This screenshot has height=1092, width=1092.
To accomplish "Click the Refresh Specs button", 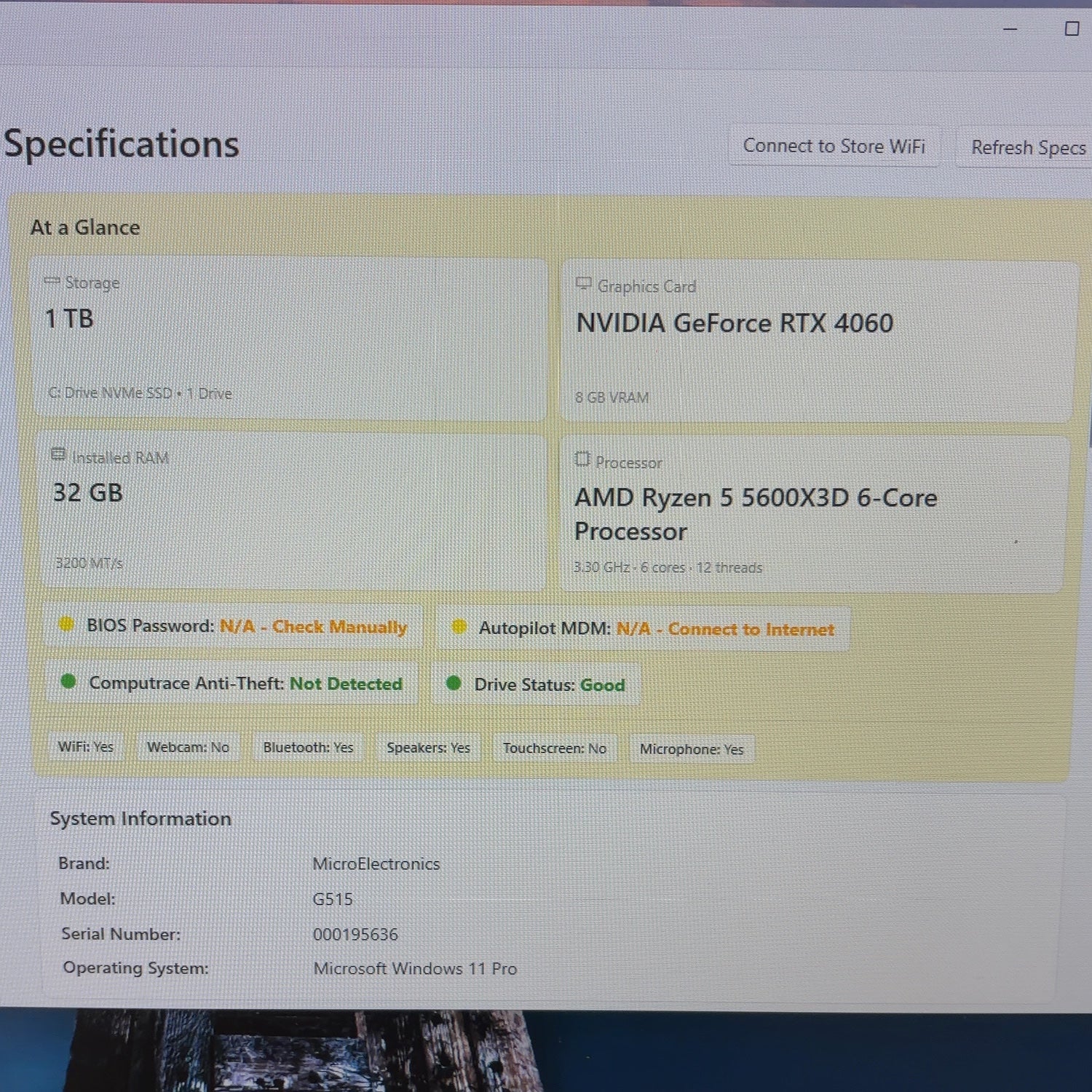I will point(1026,148).
